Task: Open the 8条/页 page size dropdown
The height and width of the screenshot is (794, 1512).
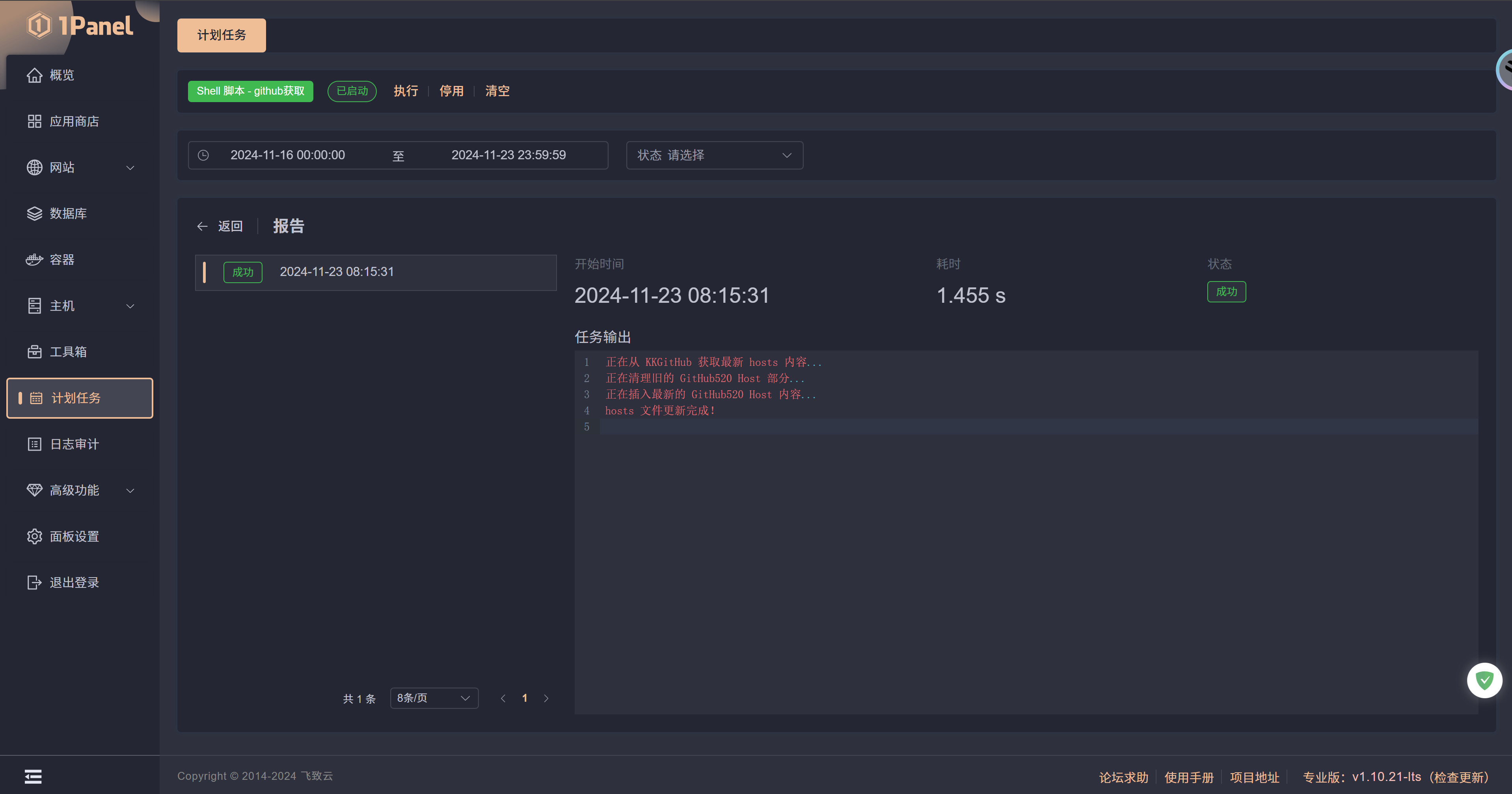Action: click(434, 698)
